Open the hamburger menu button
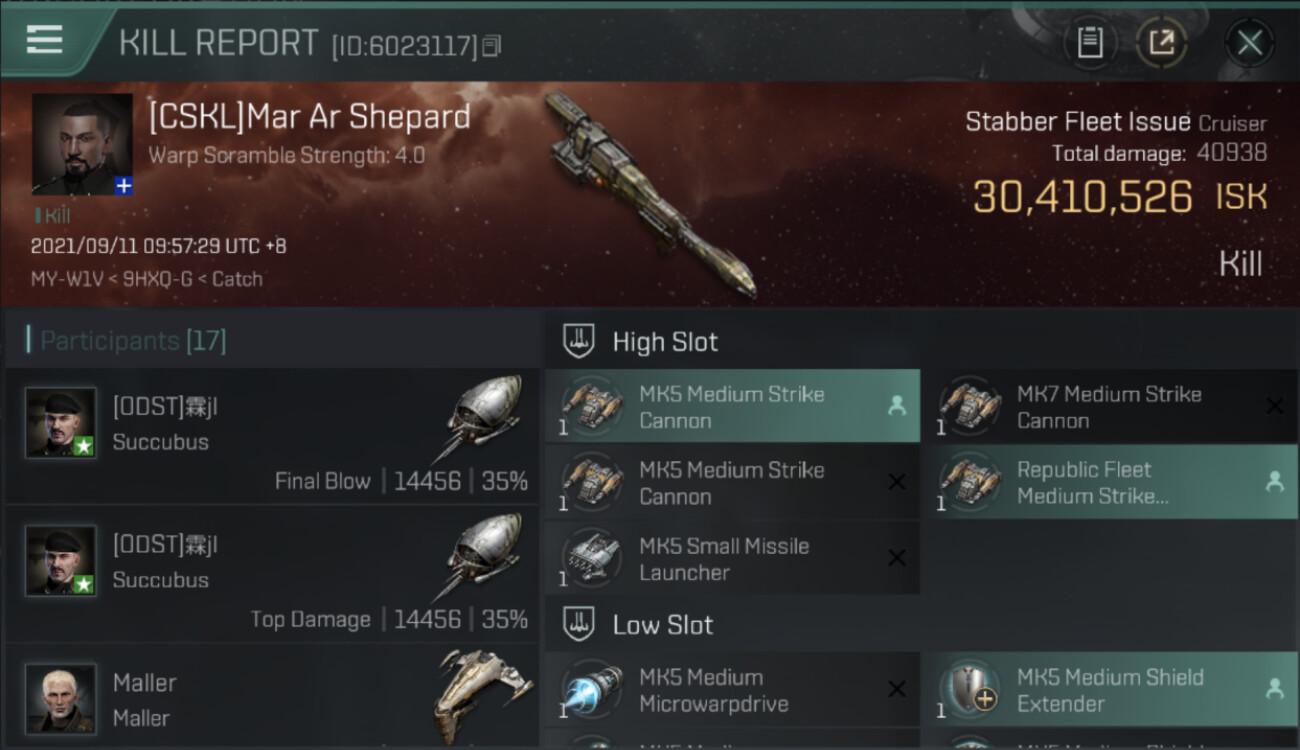1300x750 pixels. click(45, 41)
